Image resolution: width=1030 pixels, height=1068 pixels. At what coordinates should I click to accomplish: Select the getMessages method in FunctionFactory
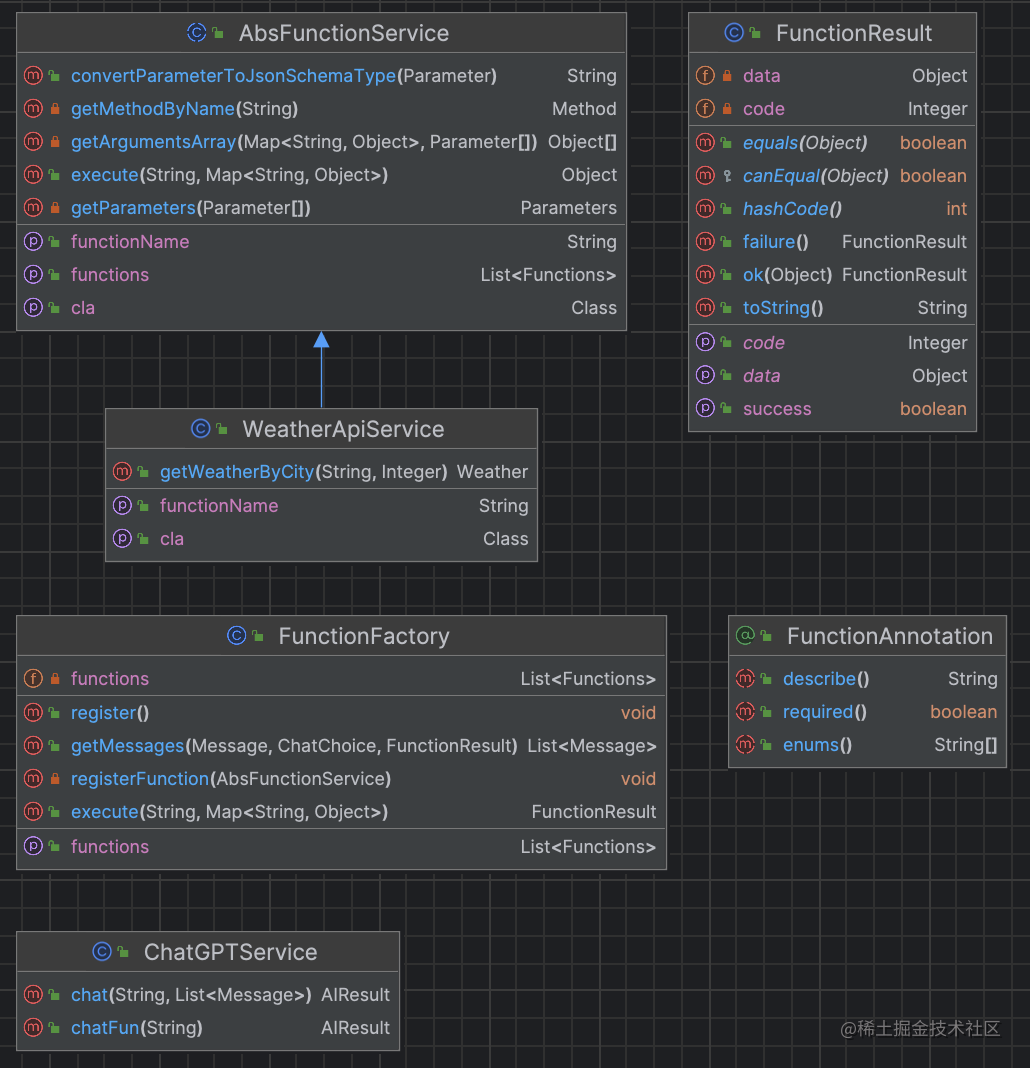(341, 746)
